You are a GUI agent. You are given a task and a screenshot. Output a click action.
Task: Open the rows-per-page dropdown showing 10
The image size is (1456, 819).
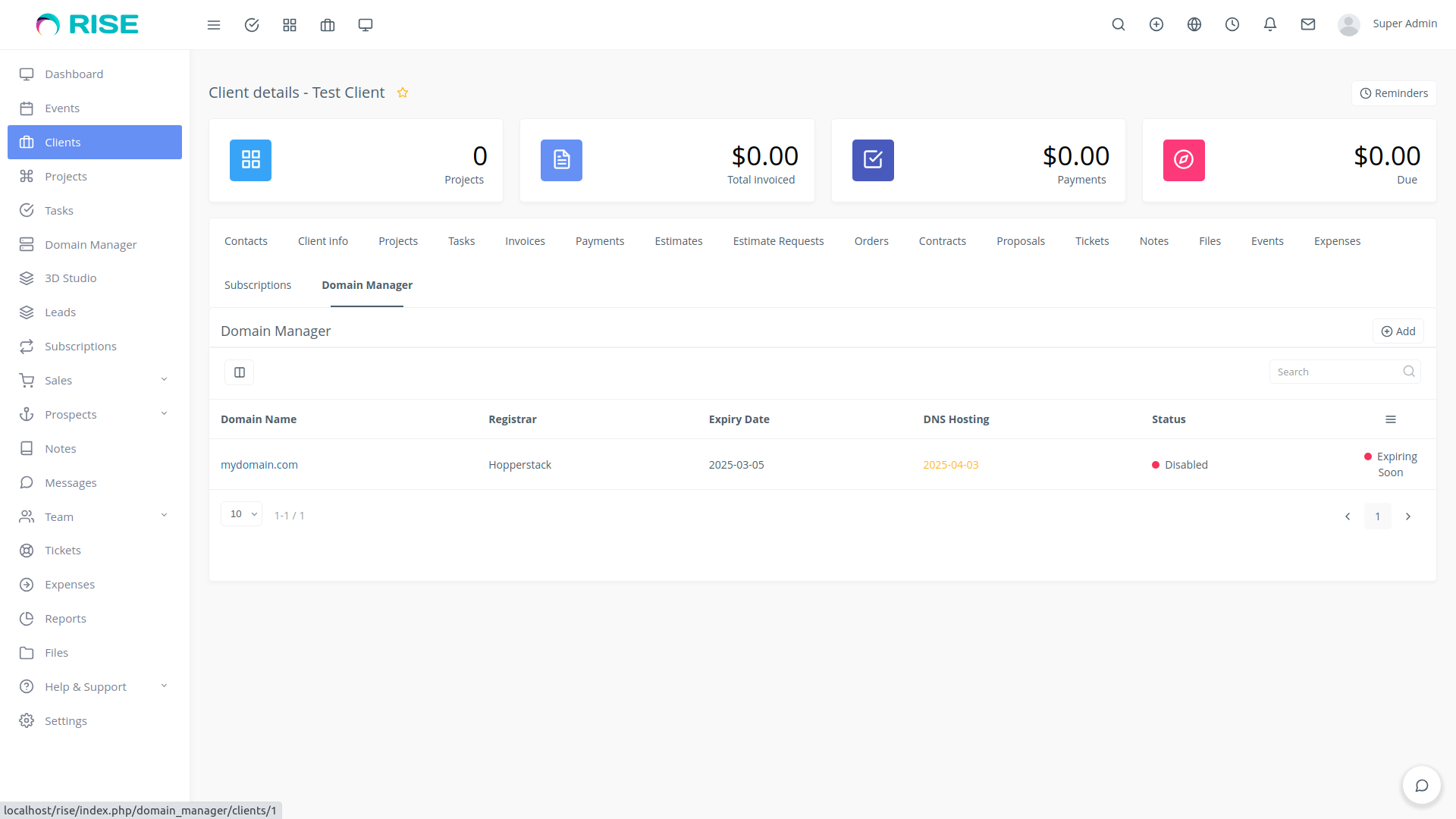click(241, 513)
